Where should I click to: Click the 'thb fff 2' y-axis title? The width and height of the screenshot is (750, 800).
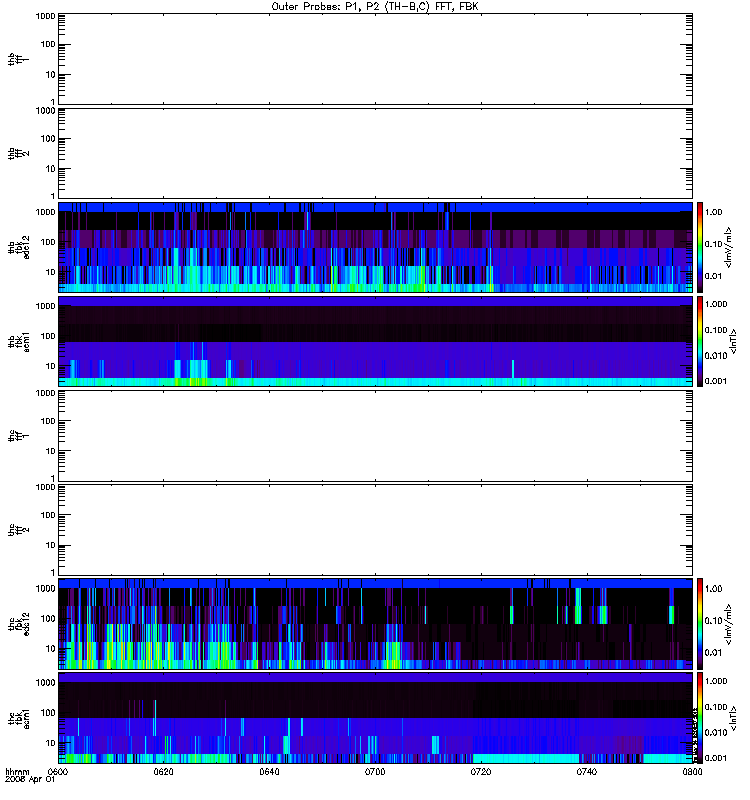(x=18, y=153)
